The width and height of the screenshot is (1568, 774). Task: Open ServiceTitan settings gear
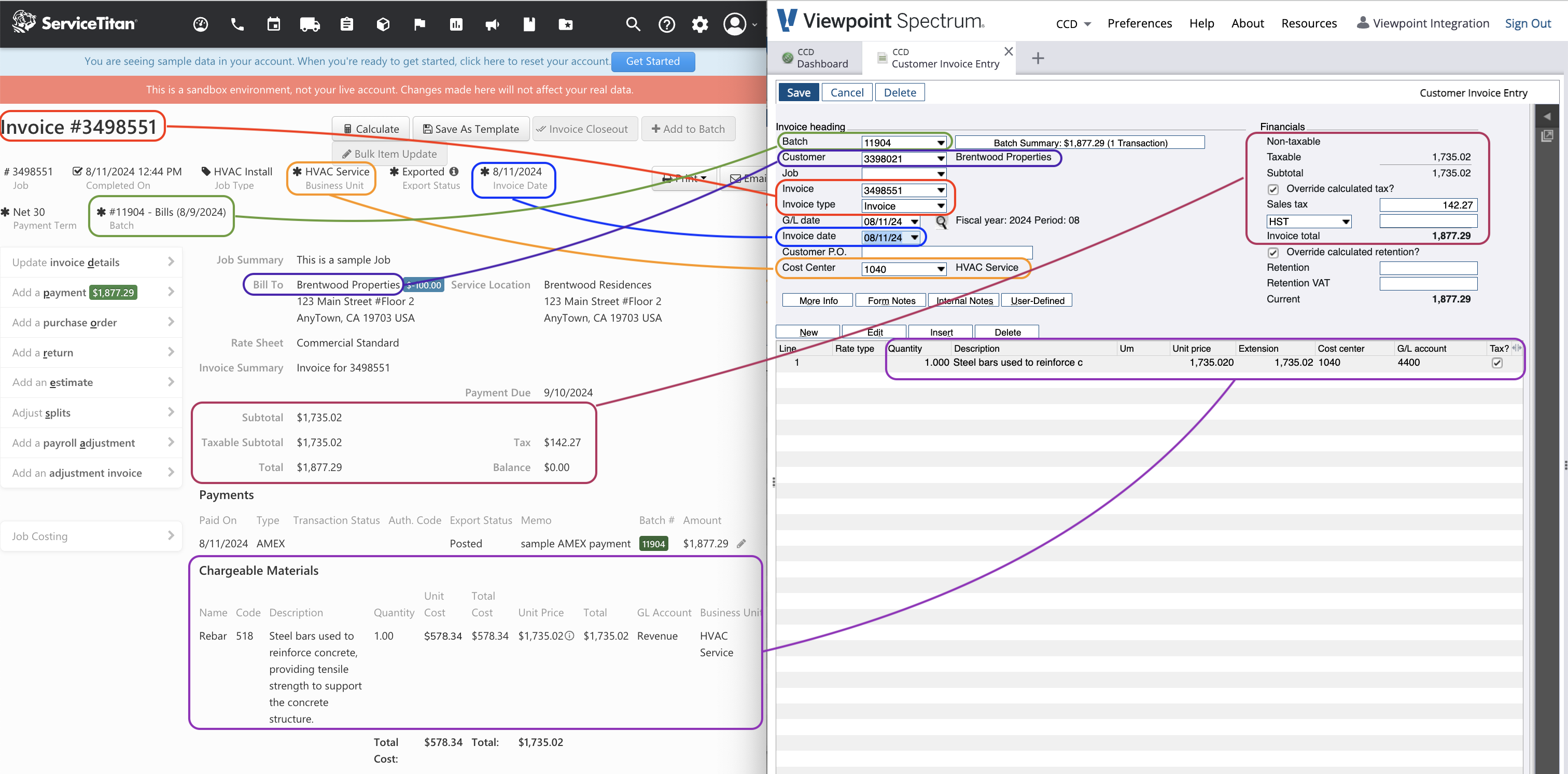[x=700, y=24]
